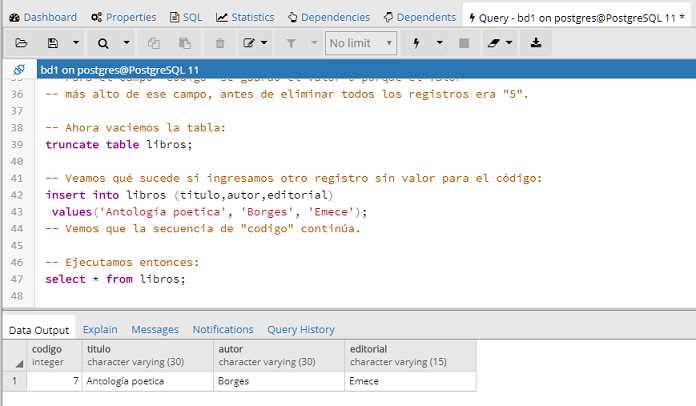This screenshot has height=406, width=696.
Task: Click the cell 'Antología poetica'
Action: coord(147,381)
